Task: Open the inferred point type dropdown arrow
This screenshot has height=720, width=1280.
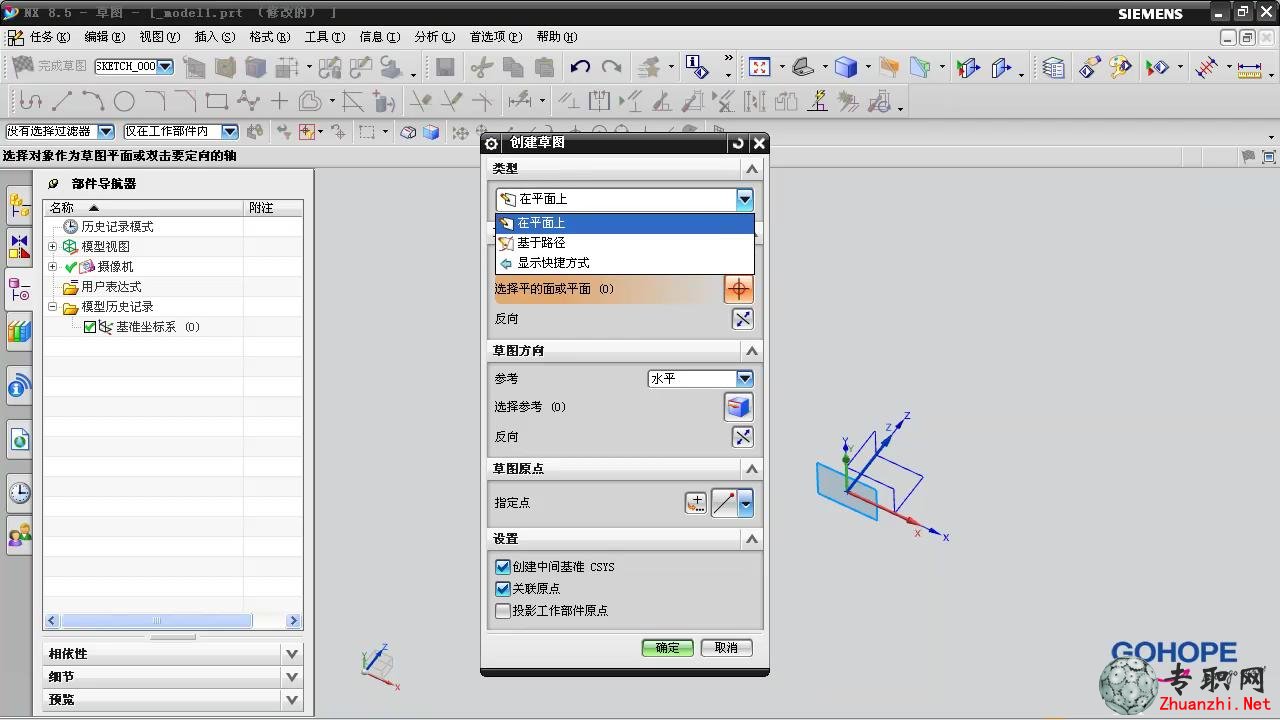Action: point(745,503)
